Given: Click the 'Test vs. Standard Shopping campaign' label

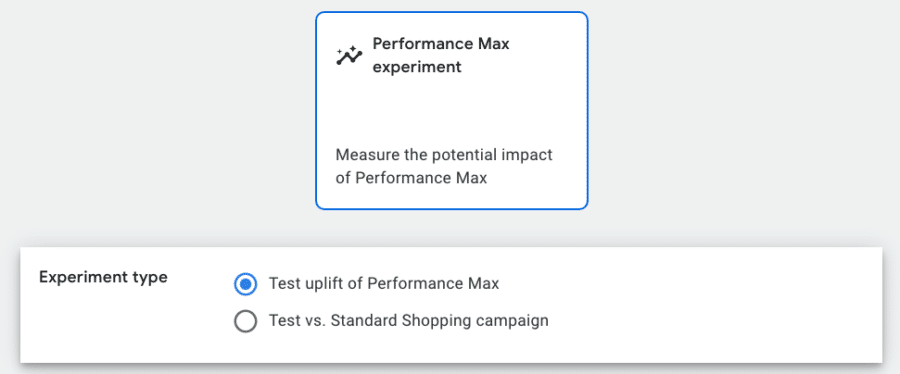Looking at the screenshot, I should point(409,320).
